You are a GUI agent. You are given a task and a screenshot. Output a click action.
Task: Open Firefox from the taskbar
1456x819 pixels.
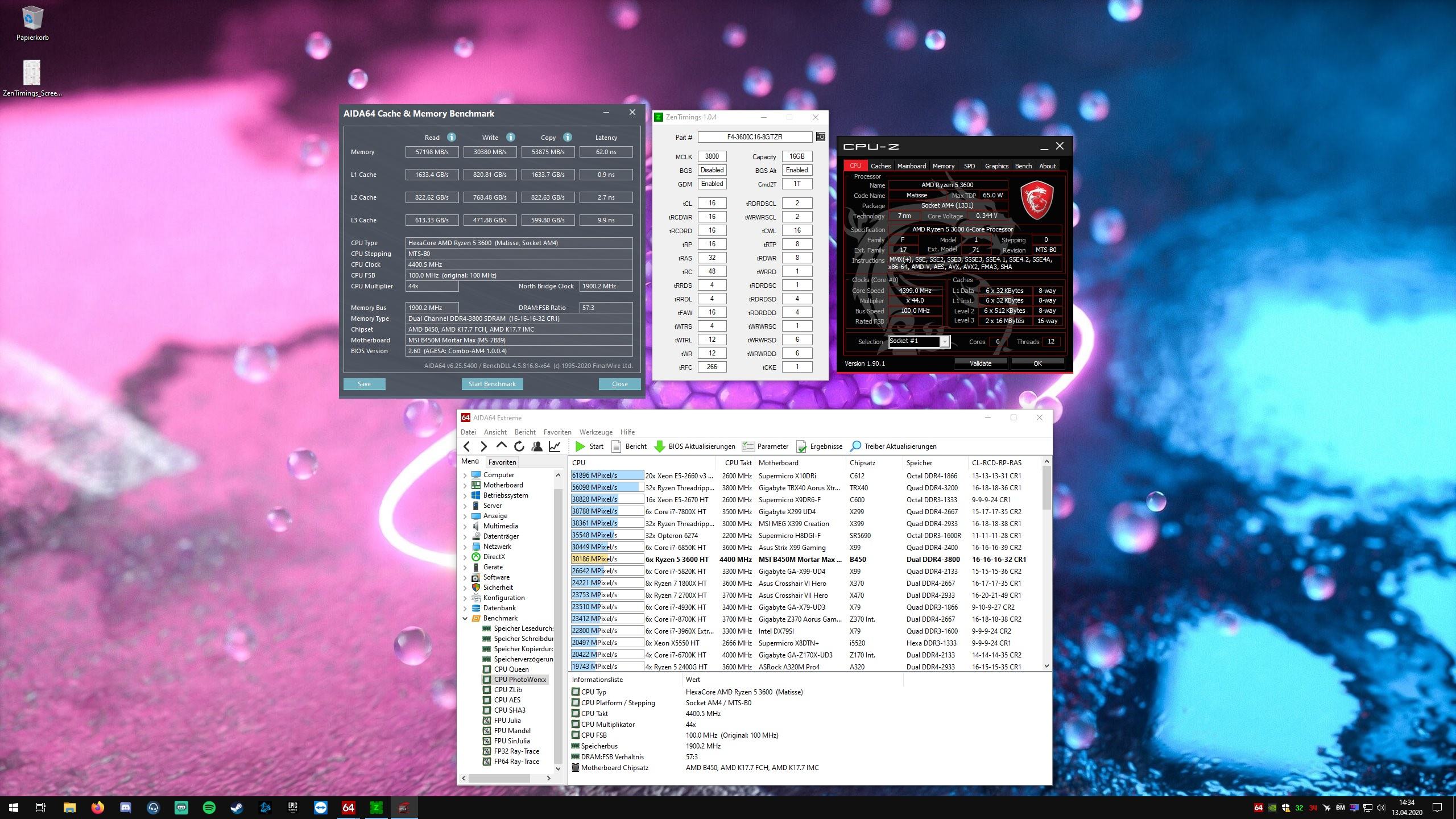(97, 808)
